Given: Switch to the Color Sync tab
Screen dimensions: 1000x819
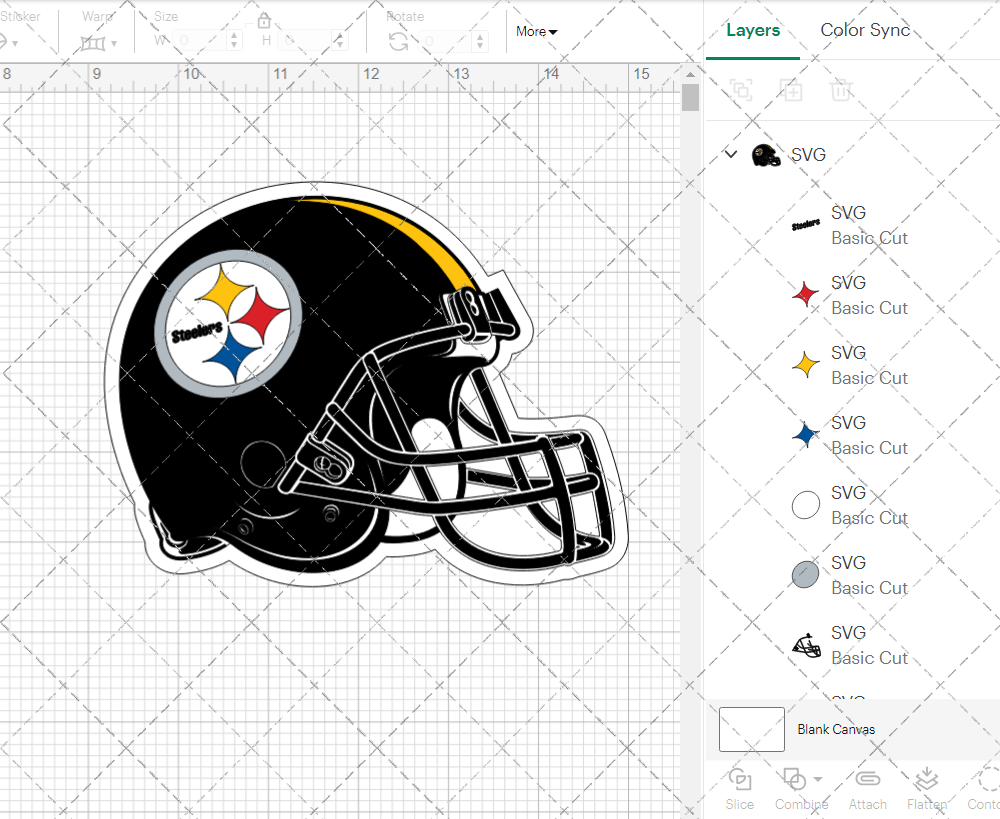Looking at the screenshot, I should (865, 30).
